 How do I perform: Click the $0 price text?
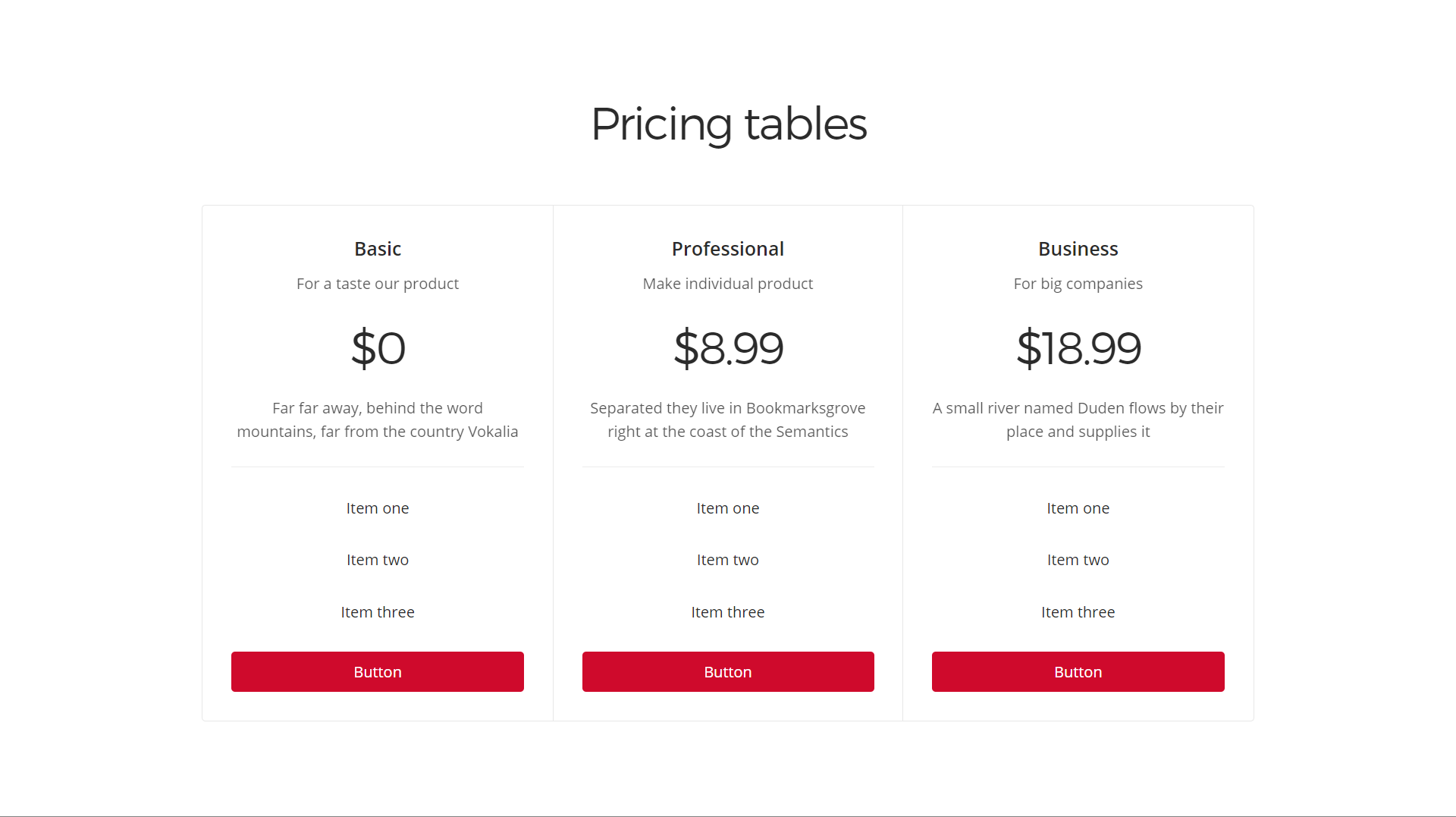[x=378, y=348]
